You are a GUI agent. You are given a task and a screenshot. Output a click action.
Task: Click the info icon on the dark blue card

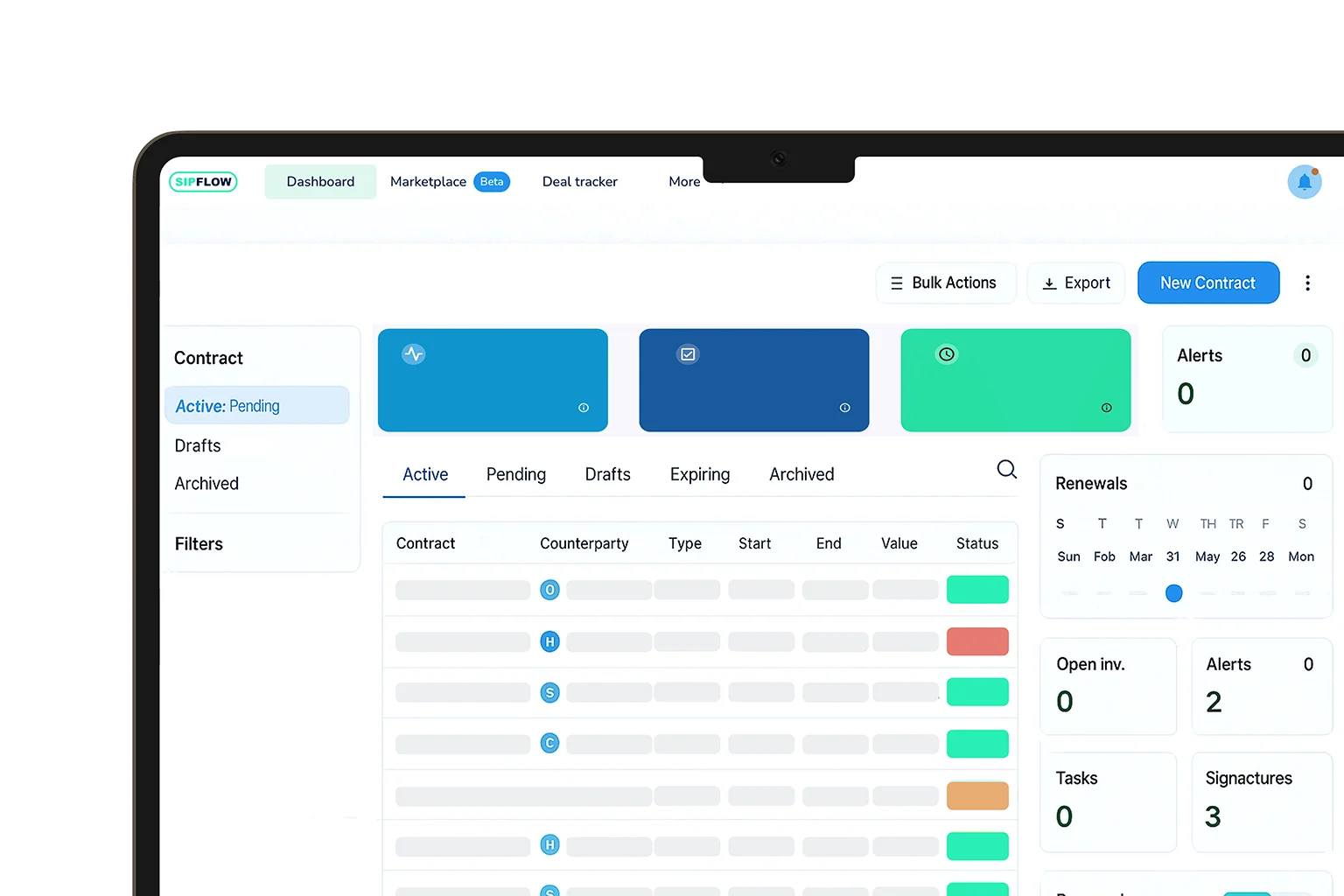pyautogui.click(x=844, y=408)
